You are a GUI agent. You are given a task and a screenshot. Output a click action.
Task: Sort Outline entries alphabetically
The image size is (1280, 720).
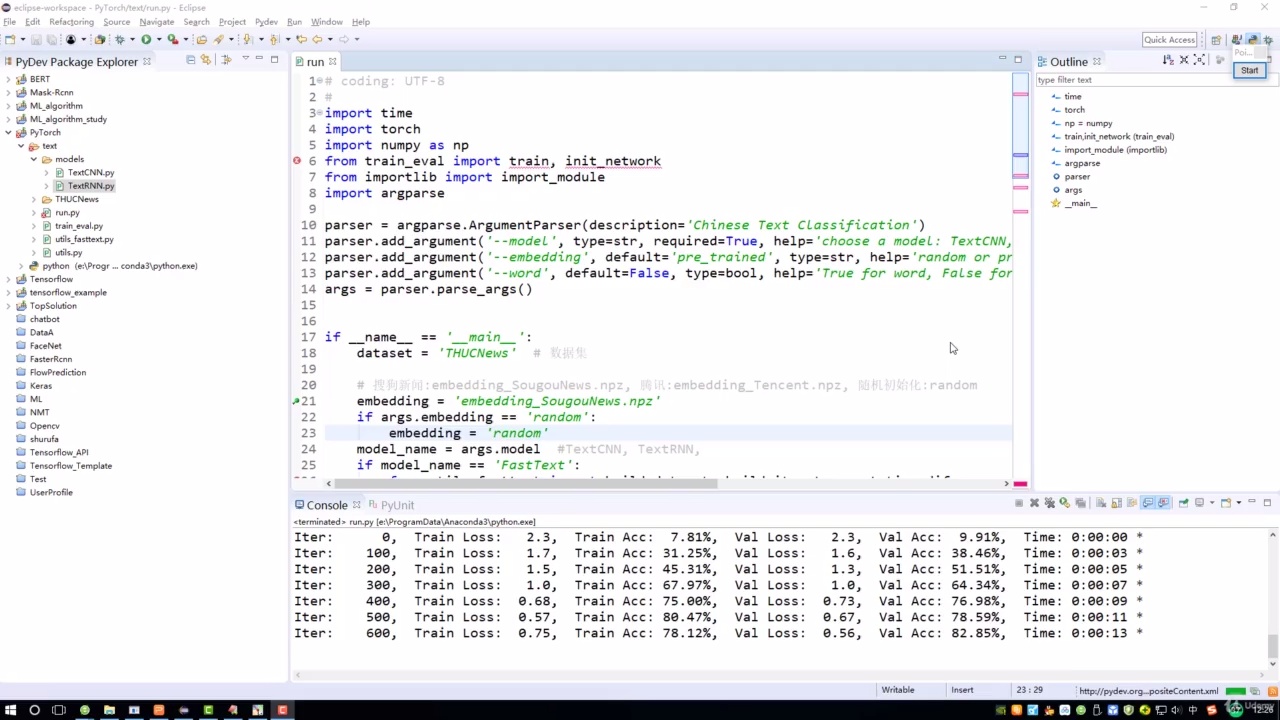coord(1168,61)
